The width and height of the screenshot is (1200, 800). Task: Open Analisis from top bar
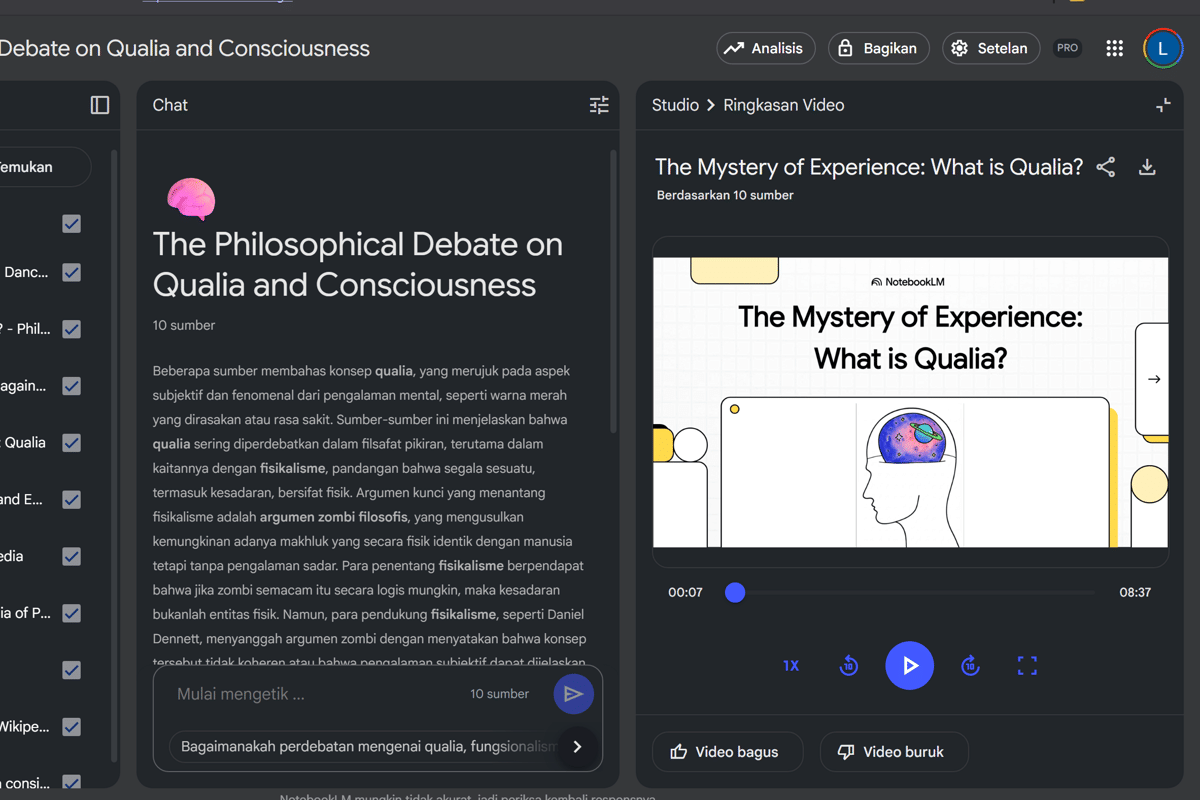tap(766, 48)
